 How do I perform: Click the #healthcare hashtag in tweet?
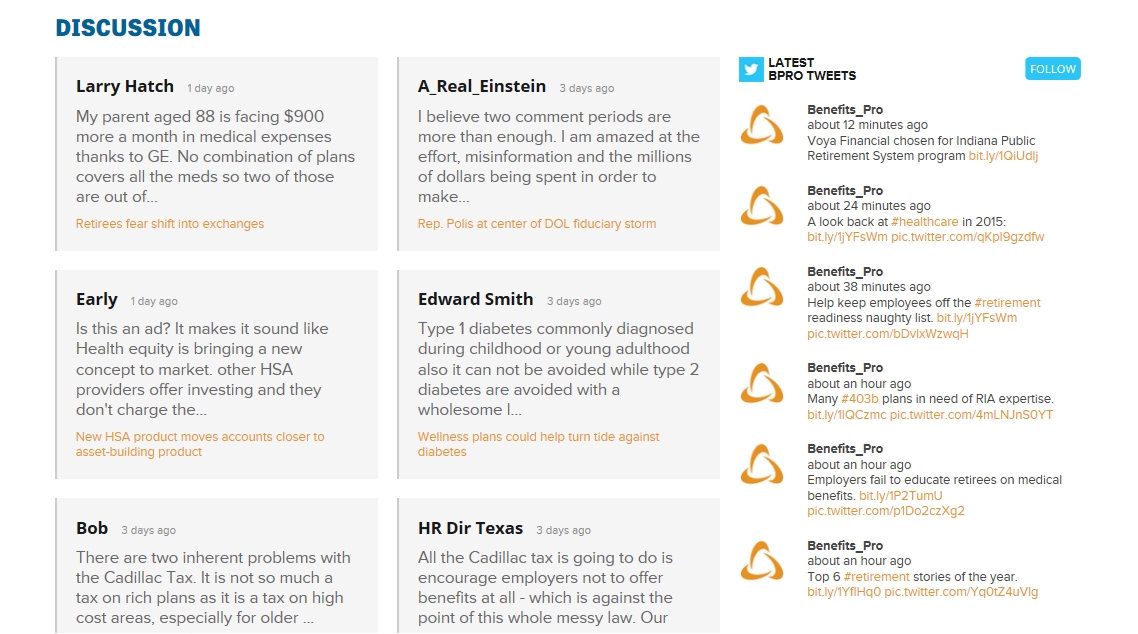(925, 222)
